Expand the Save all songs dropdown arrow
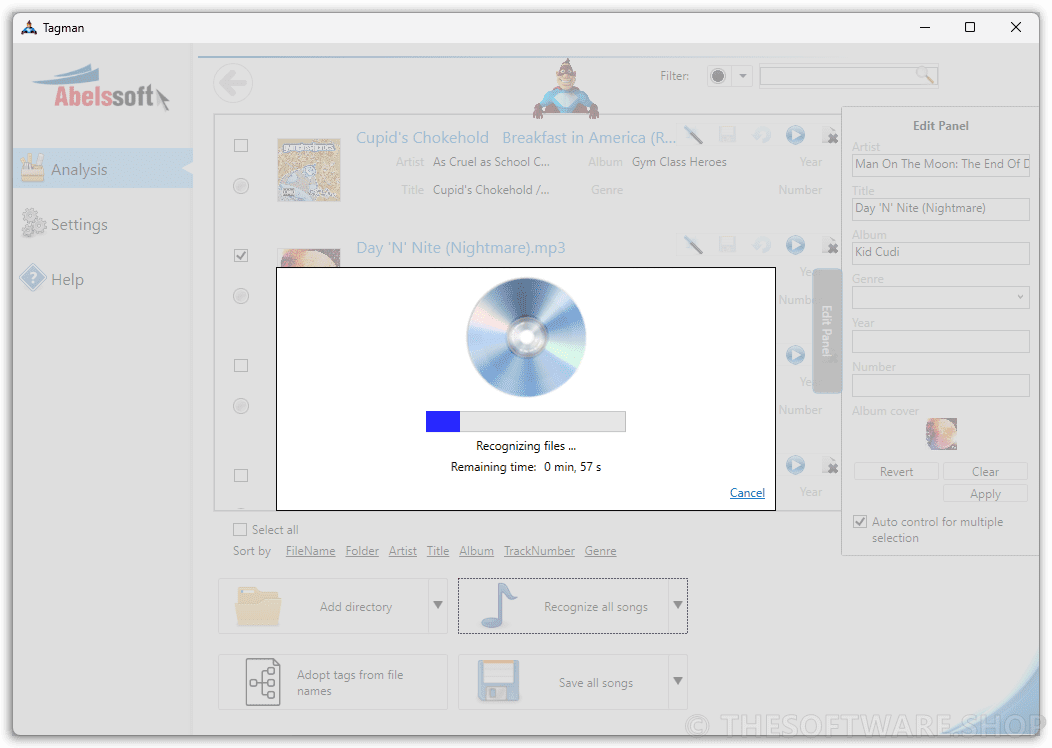 (678, 681)
